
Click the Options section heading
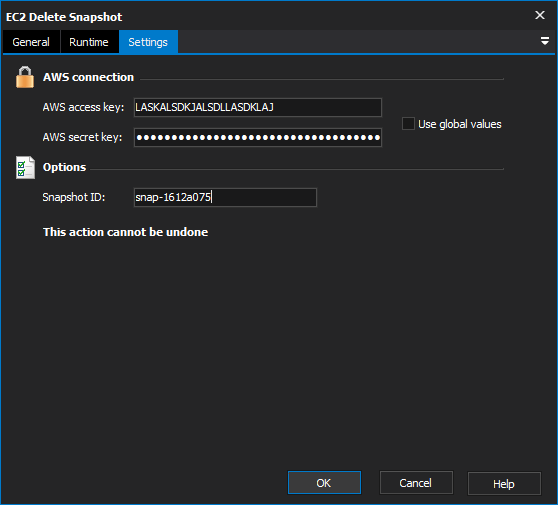[x=64, y=167]
